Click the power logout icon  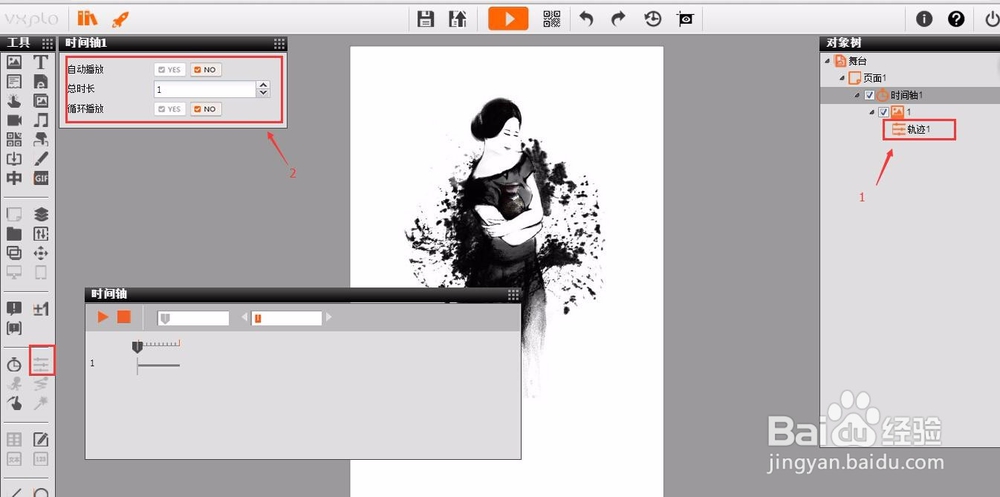point(990,19)
